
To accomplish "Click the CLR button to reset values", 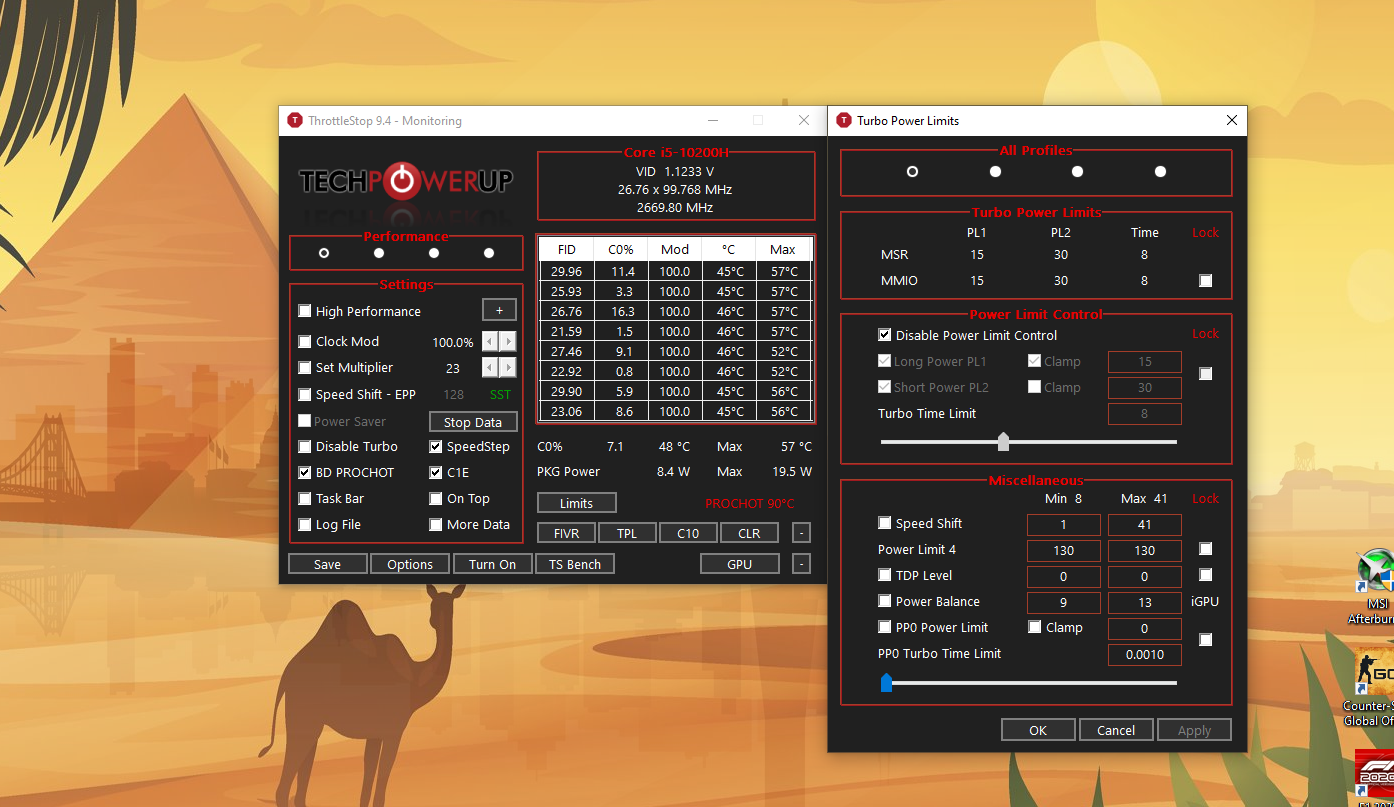I will tap(749, 533).
